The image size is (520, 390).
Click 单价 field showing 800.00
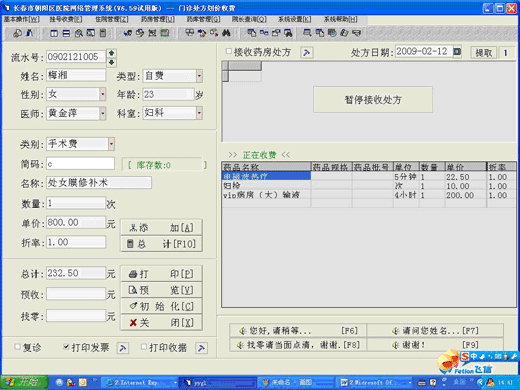(x=76, y=222)
